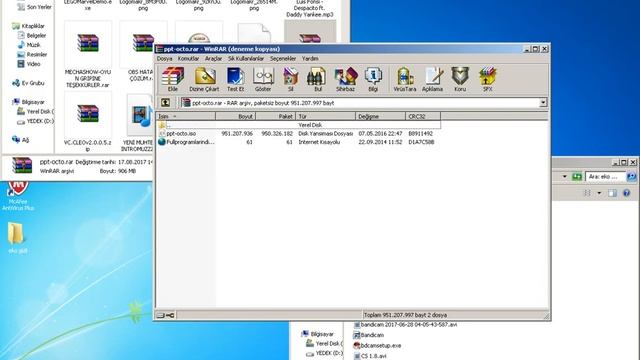Click the SFX toolbar icon
The image size is (640, 360).
tap(487, 79)
